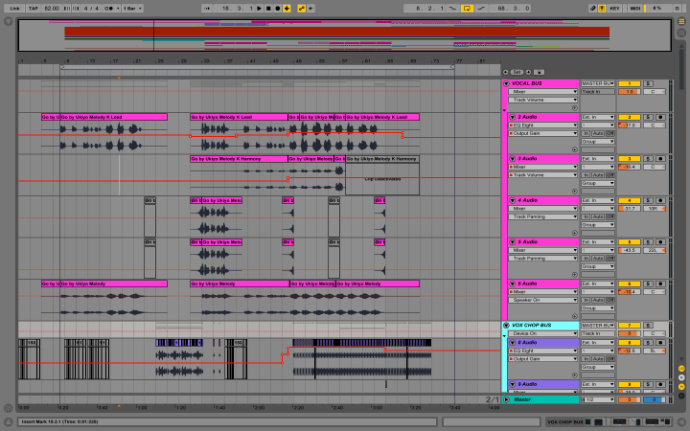
Task: Fold the VOX CHOP BUS group track
Action: [506, 326]
